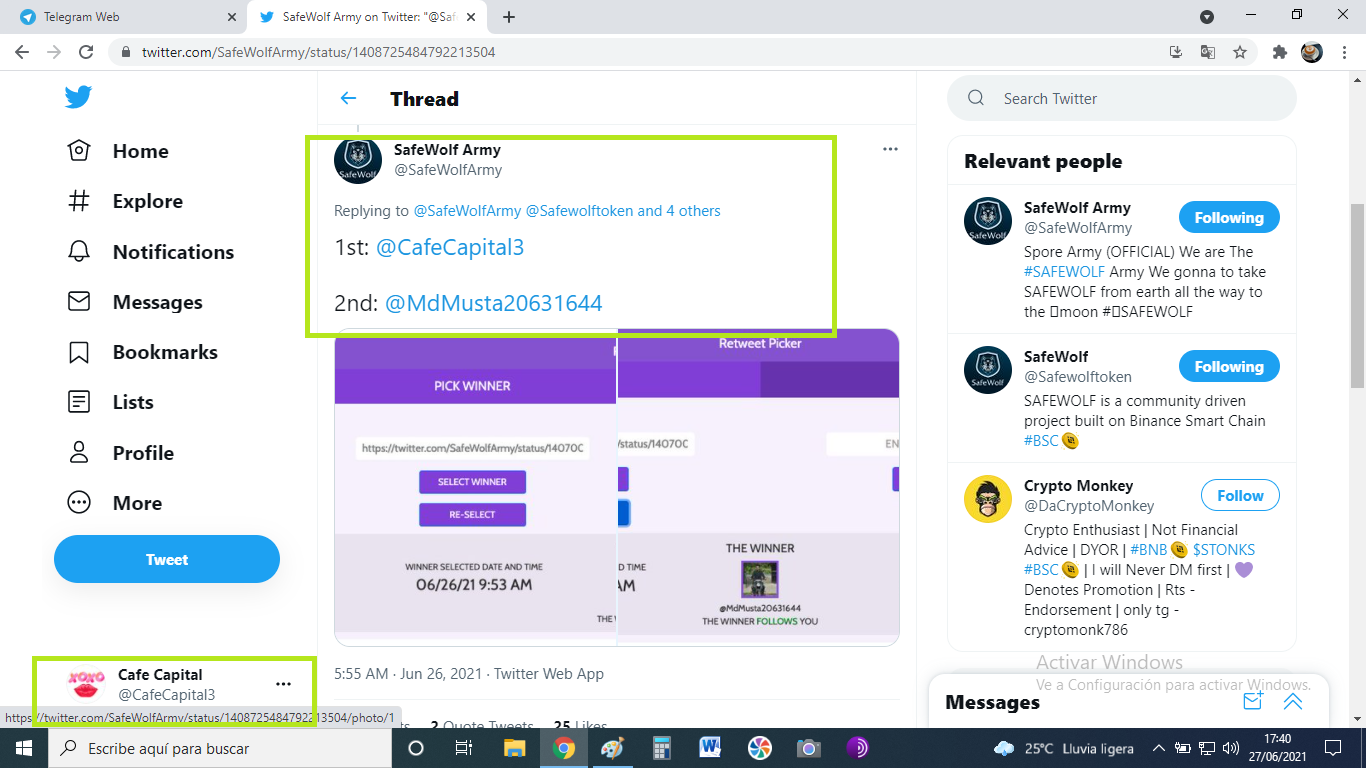The height and width of the screenshot is (768, 1366).
Task: Click the Twitter Web App source link
Action: tap(549, 674)
